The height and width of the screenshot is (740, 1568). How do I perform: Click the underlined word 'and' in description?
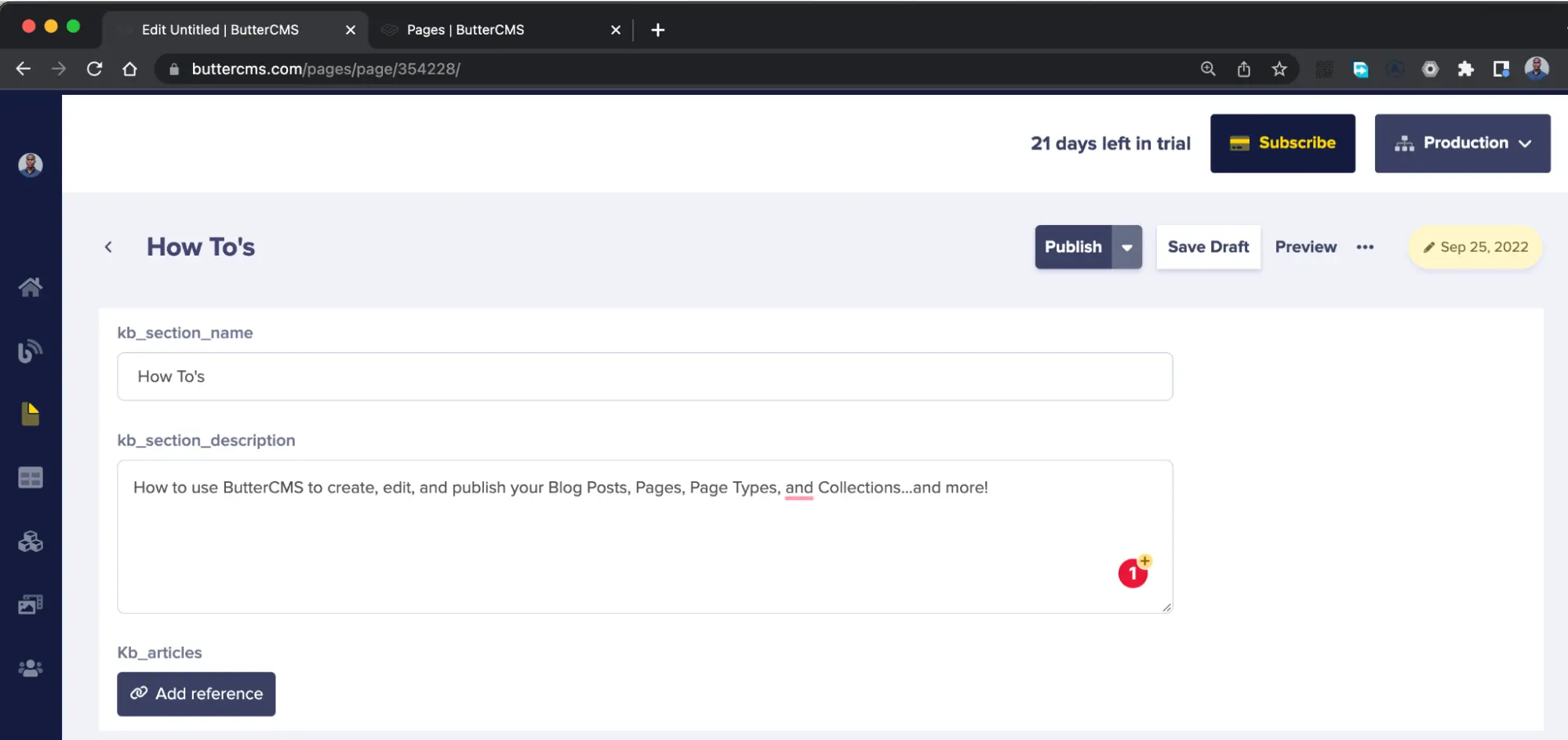pyautogui.click(x=799, y=488)
